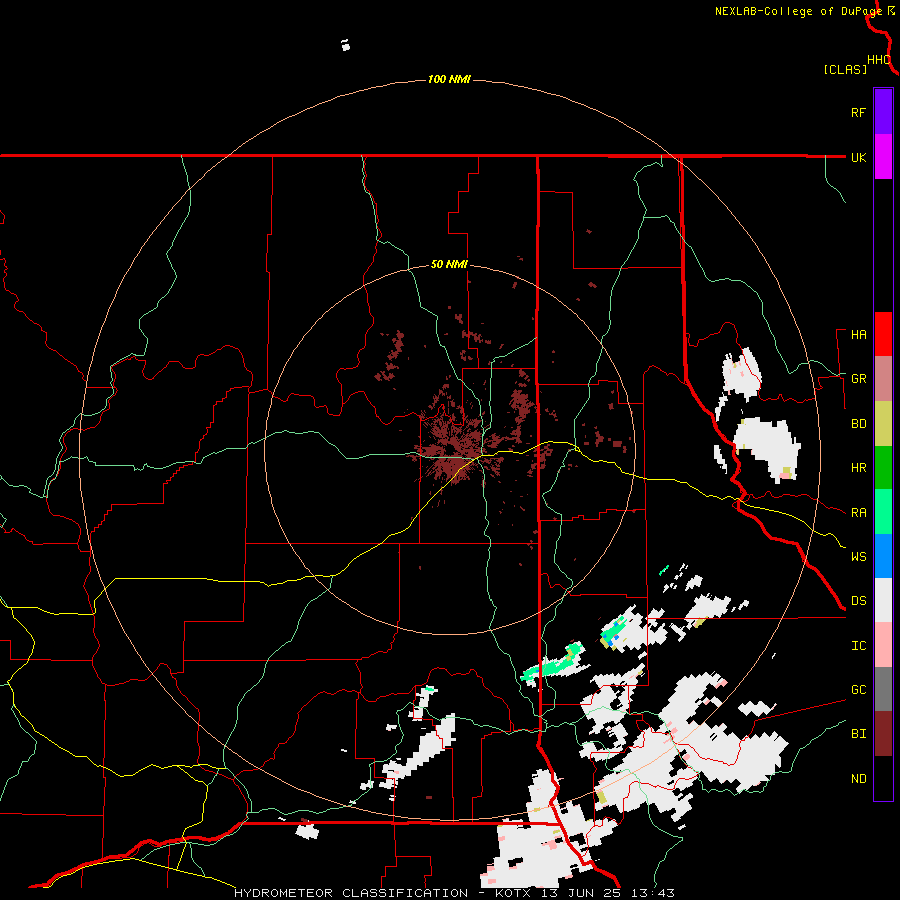
Task: Click the RF purple legend swatch
Action: [x=883, y=112]
